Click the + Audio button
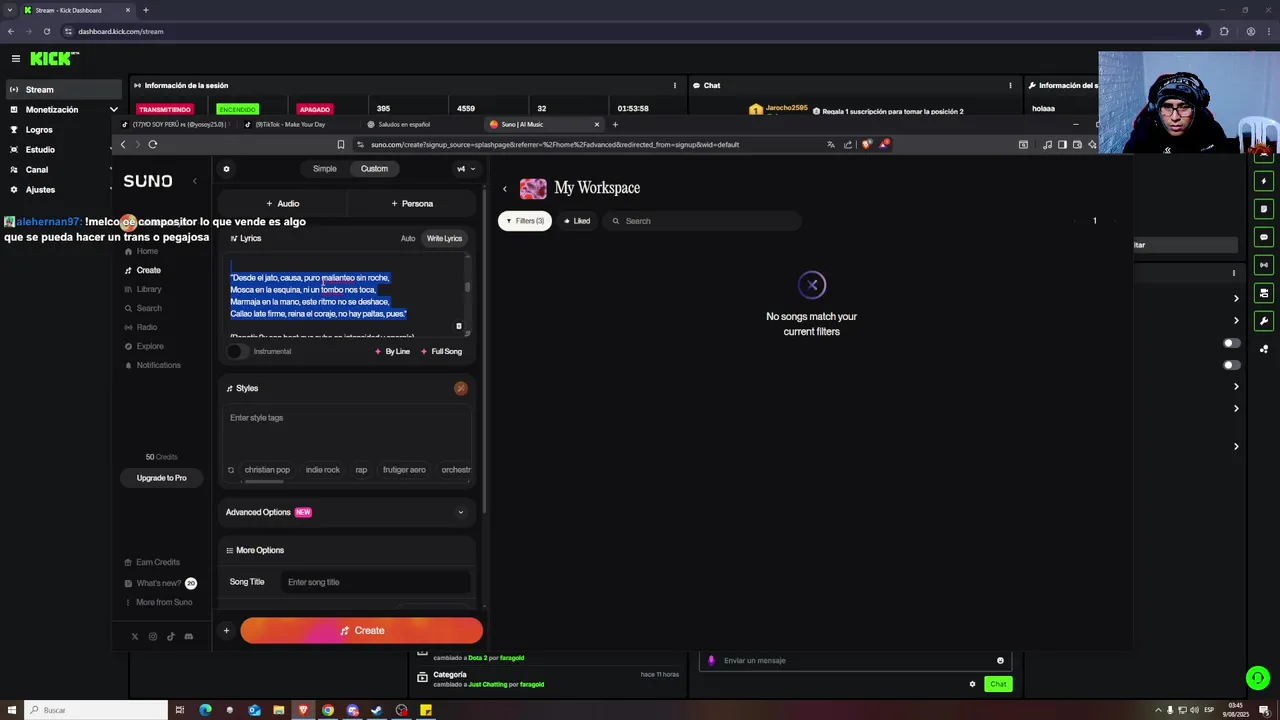 (x=283, y=204)
